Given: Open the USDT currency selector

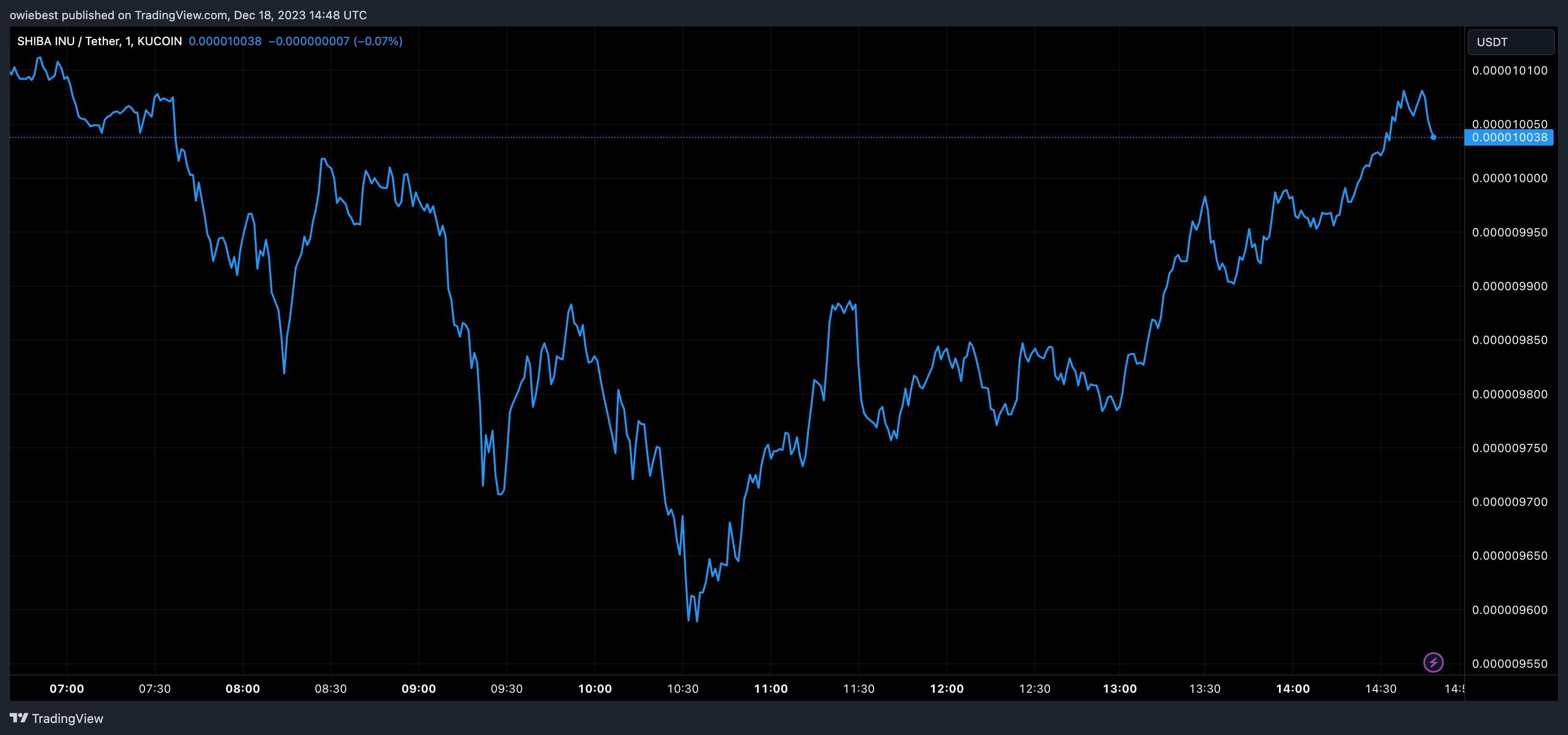Looking at the screenshot, I should tap(1510, 42).
